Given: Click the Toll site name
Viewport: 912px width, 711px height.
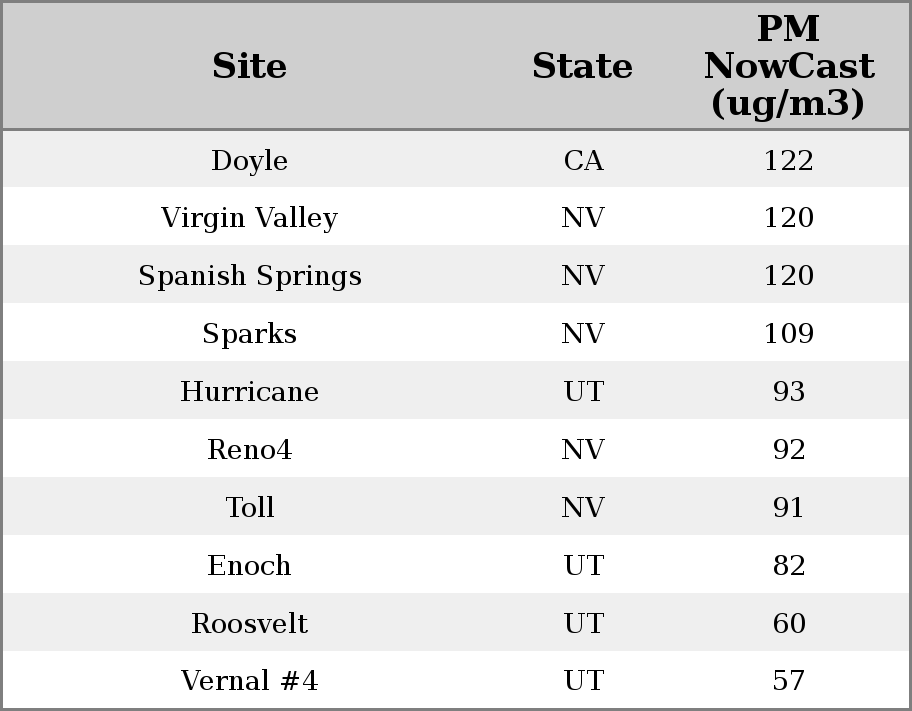Looking at the screenshot, I should (x=249, y=508).
